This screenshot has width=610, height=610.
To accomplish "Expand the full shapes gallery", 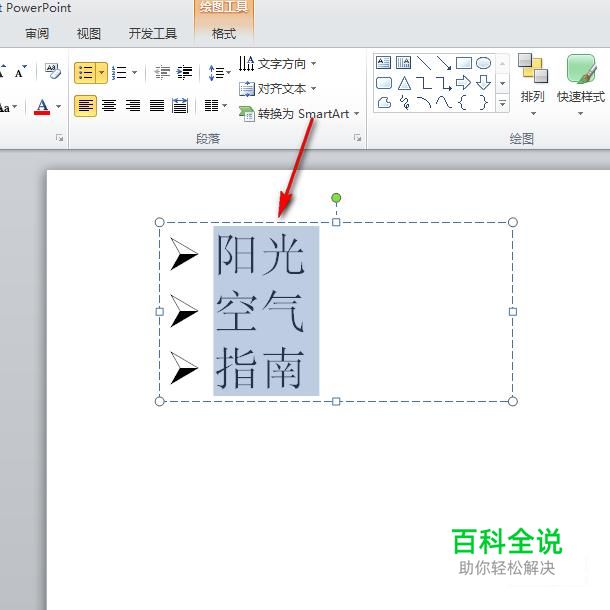I will [502, 103].
